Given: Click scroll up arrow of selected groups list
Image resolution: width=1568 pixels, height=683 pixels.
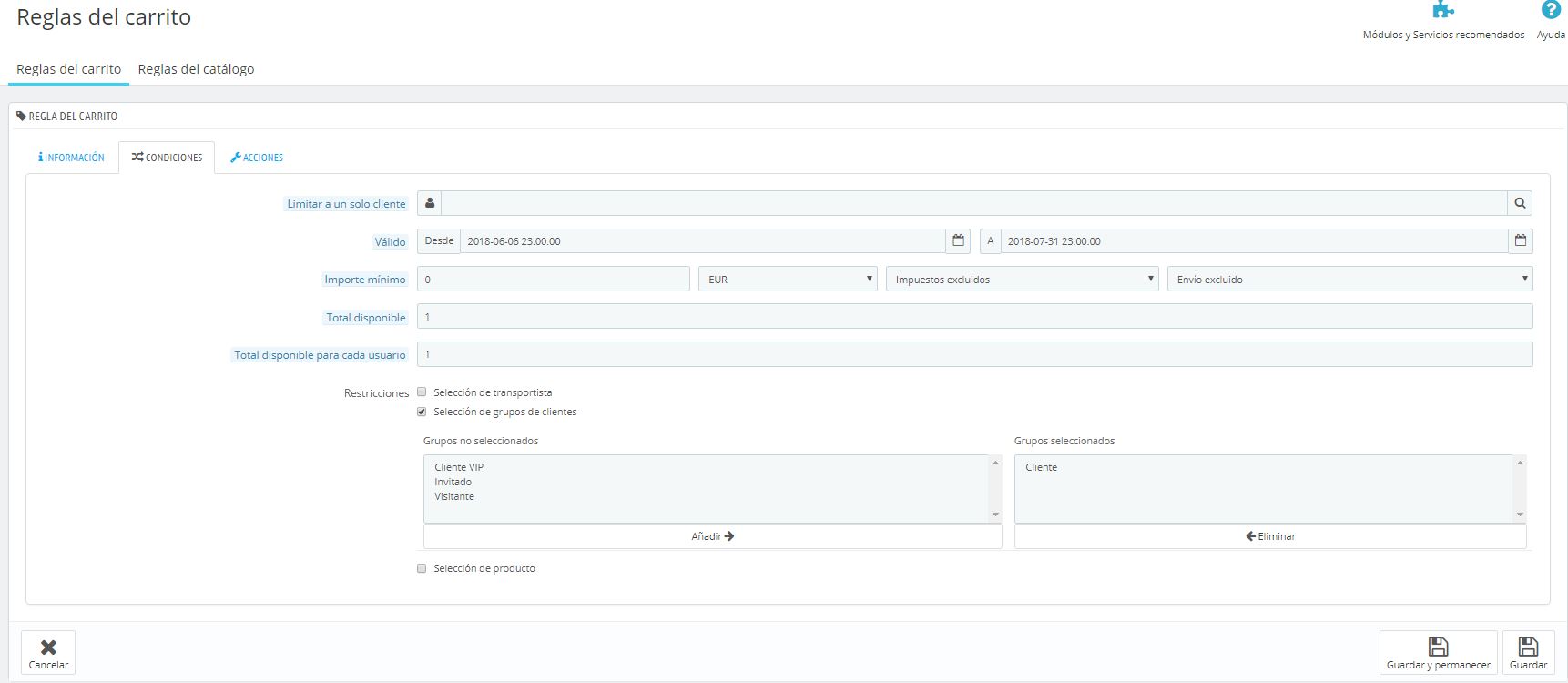Looking at the screenshot, I should point(1520,464).
